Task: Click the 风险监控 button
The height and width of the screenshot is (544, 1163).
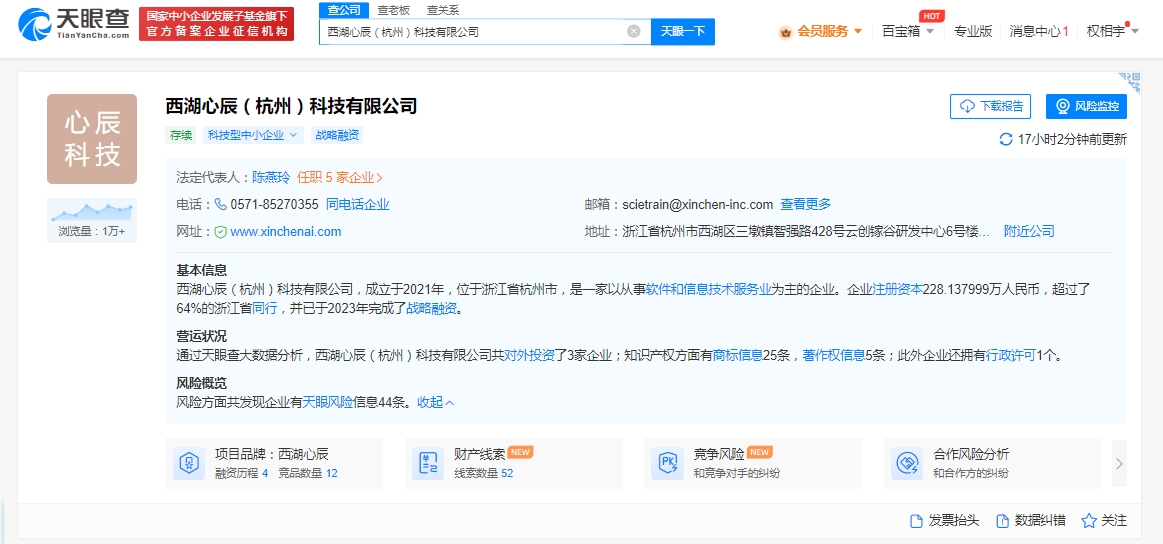Action: click(x=1087, y=106)
